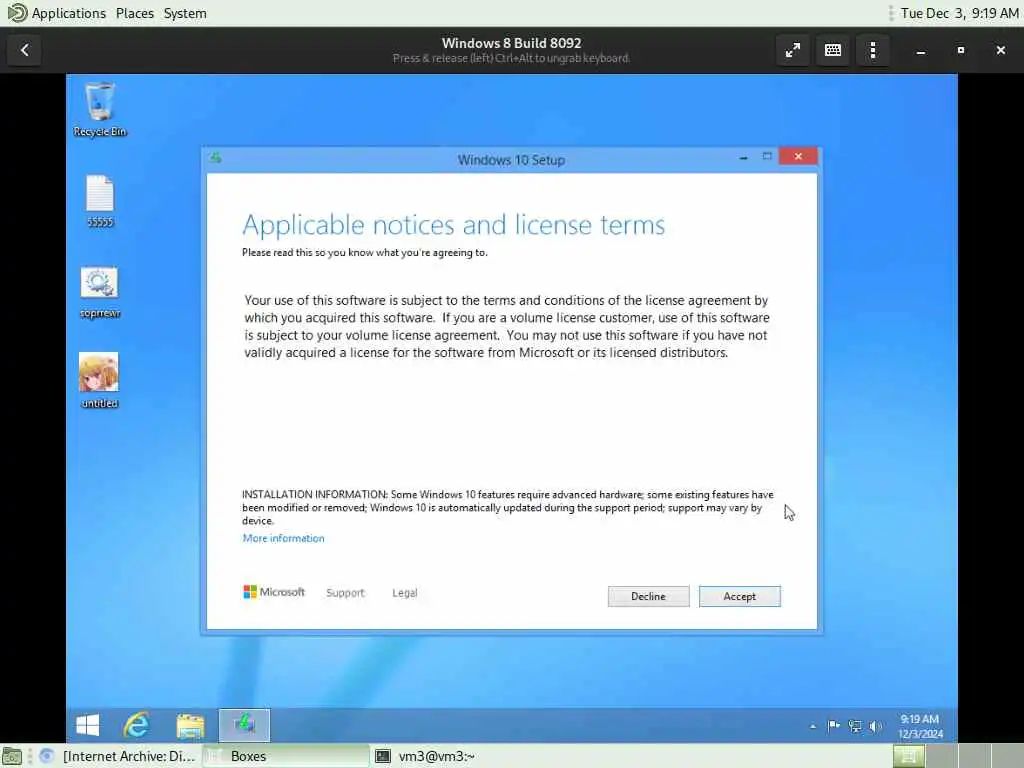This screenshot has width=1024, height=768.
Task: Select the soprrewr desktop icon
Action: 100,293
